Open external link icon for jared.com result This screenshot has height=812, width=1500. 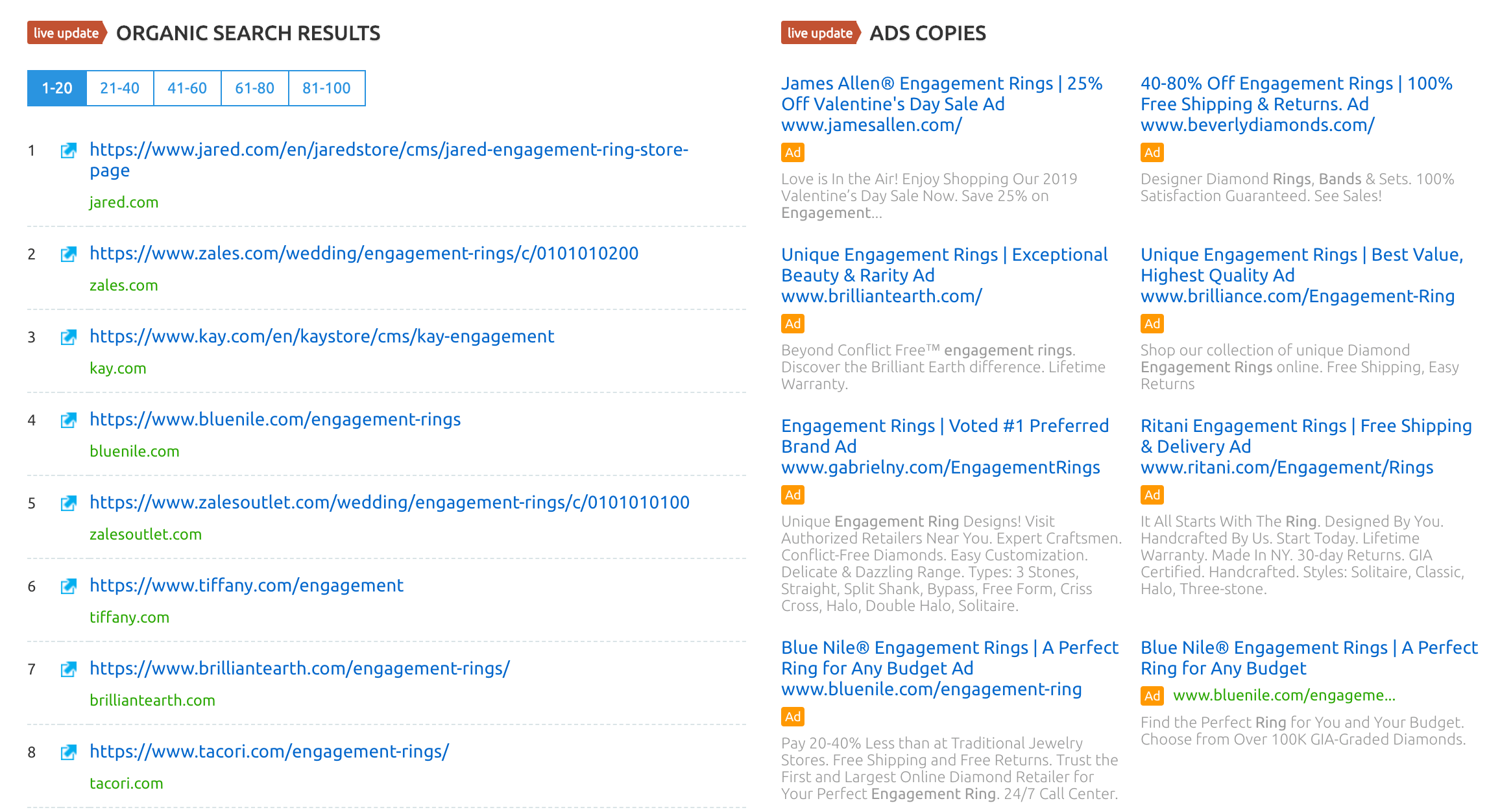tap(68, 151)
